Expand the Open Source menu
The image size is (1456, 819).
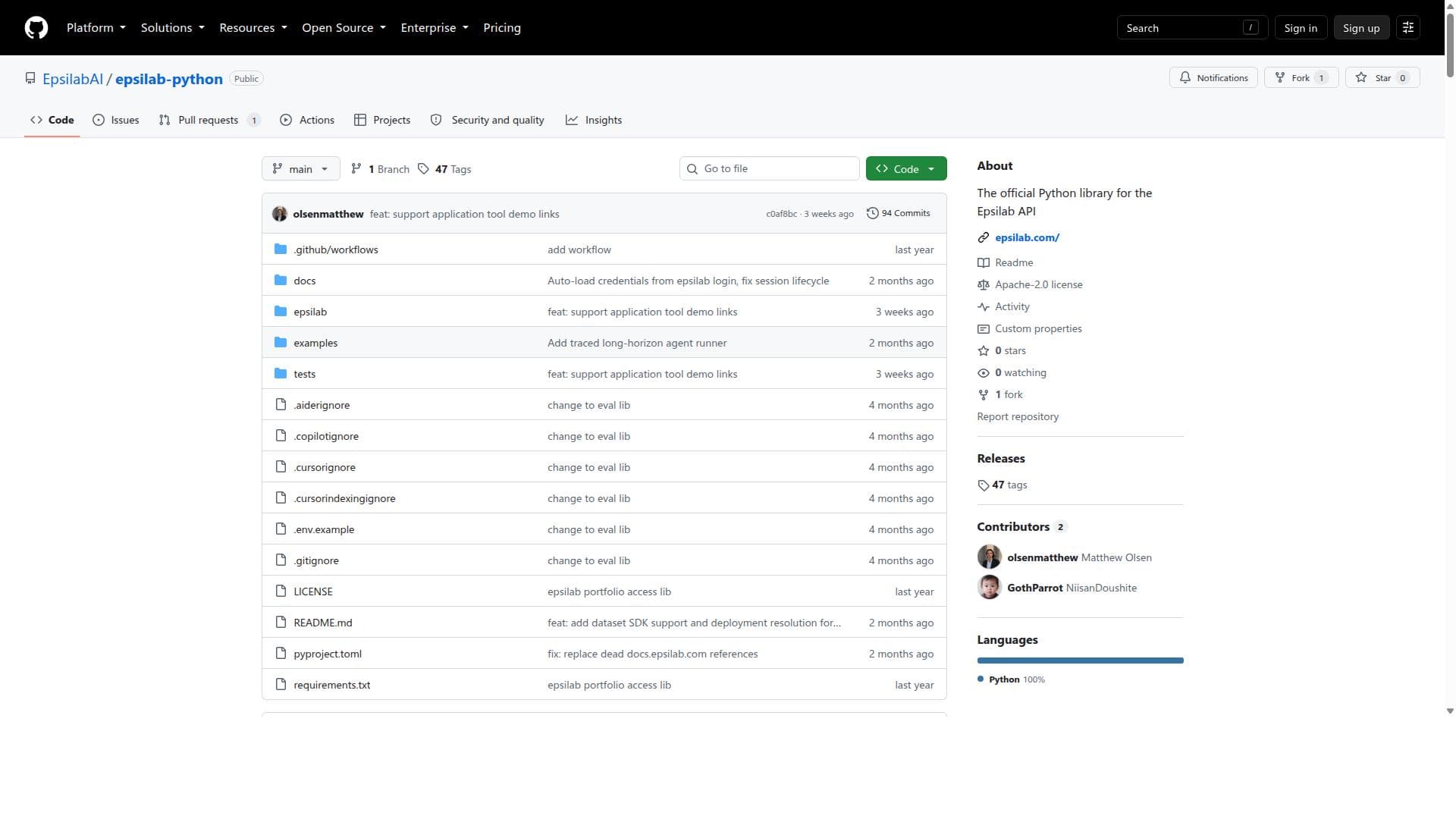tap(344, 28)
